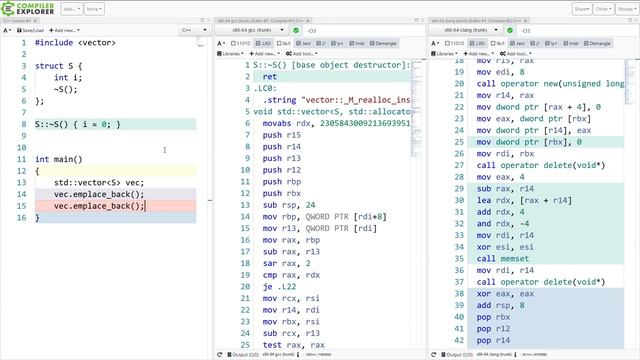This screenshot has height=360, width=640.
Task: Open Libraries menu in clang pane
Action: click(444, 53)
